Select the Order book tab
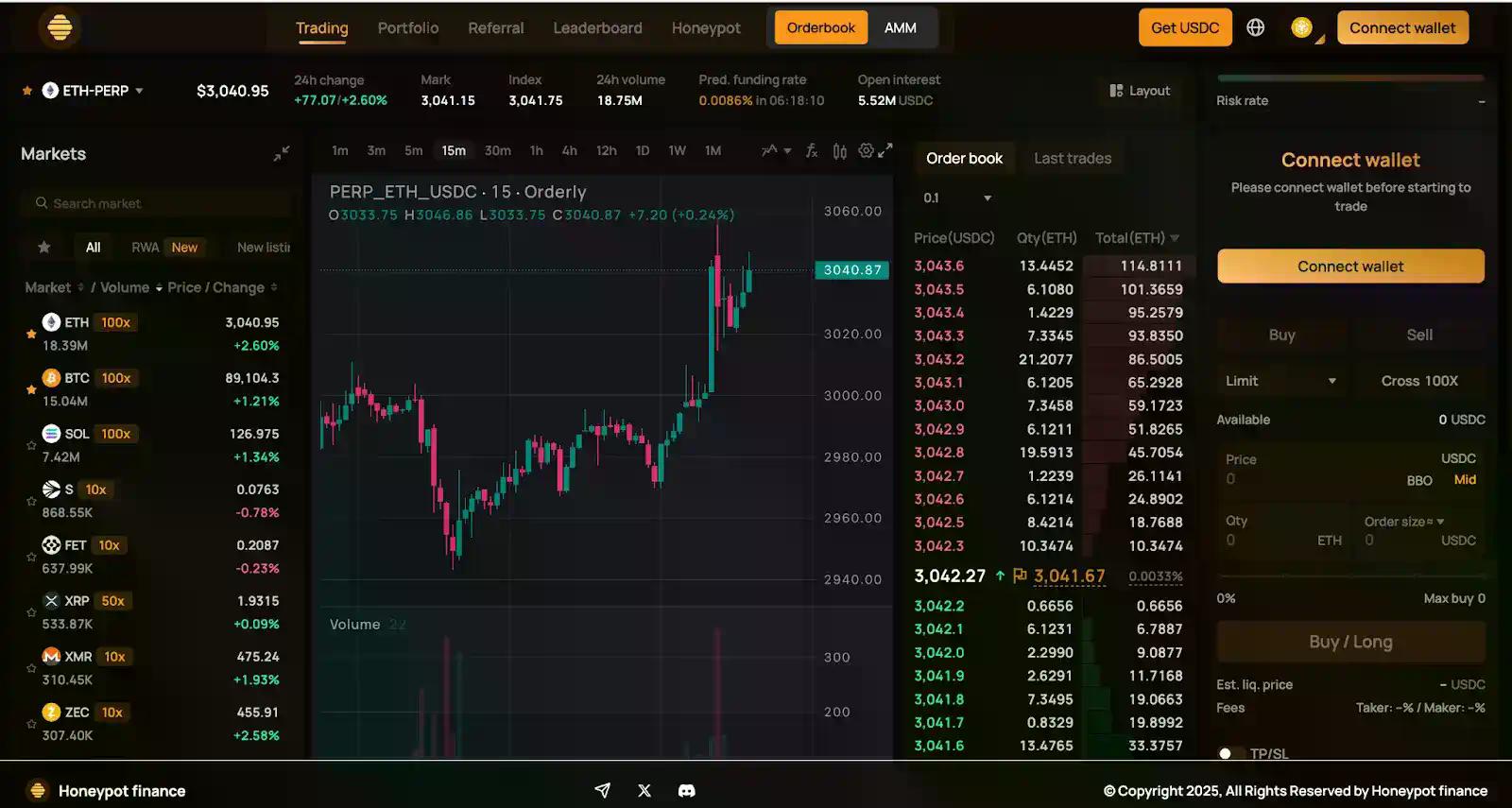 click(964, 158)
